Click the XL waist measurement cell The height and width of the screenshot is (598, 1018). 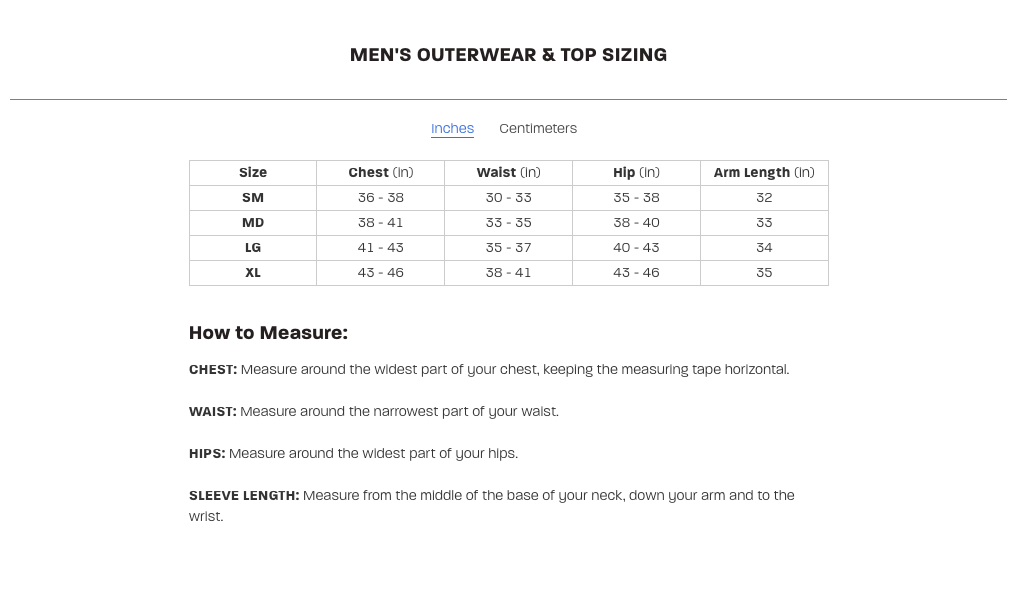tap(509, 272)
